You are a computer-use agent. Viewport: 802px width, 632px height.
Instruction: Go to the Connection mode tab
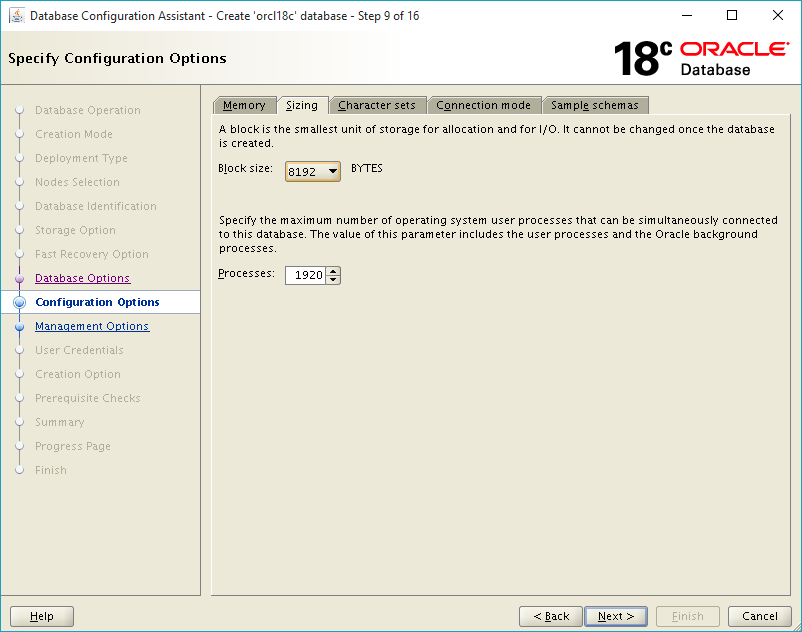[483, 105]
